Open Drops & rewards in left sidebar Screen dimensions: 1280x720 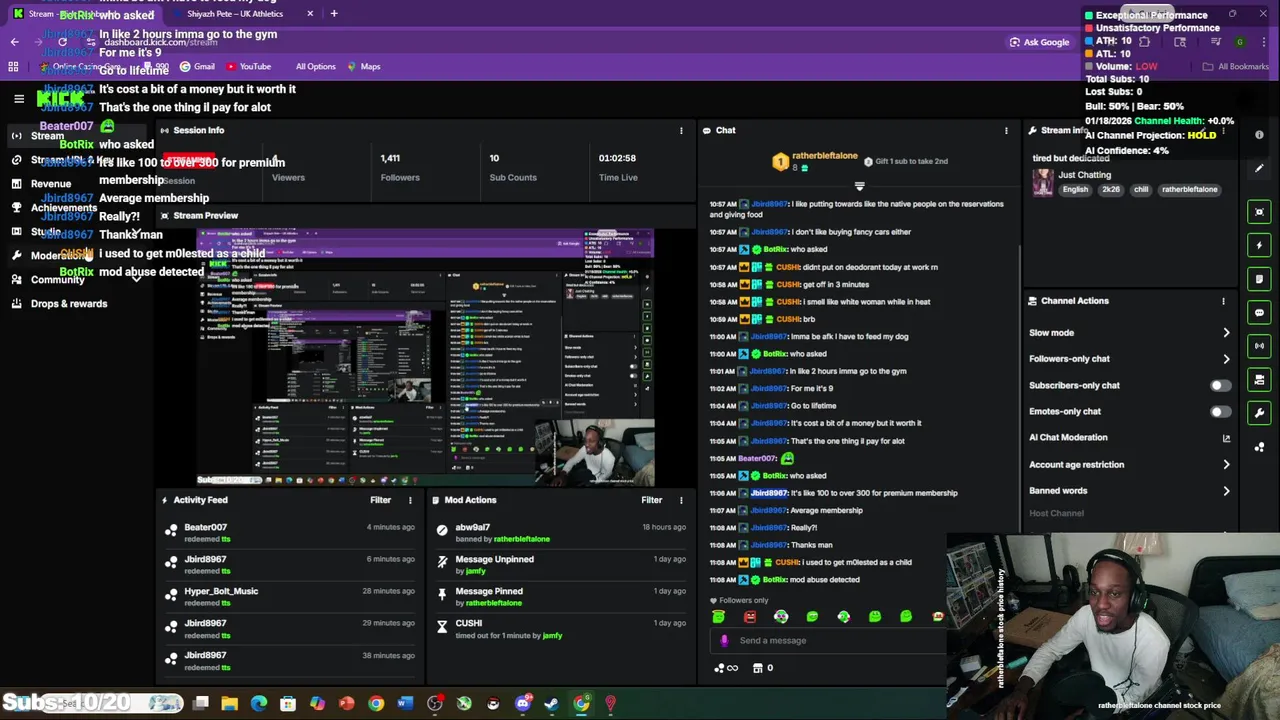[x=69, y=304]
